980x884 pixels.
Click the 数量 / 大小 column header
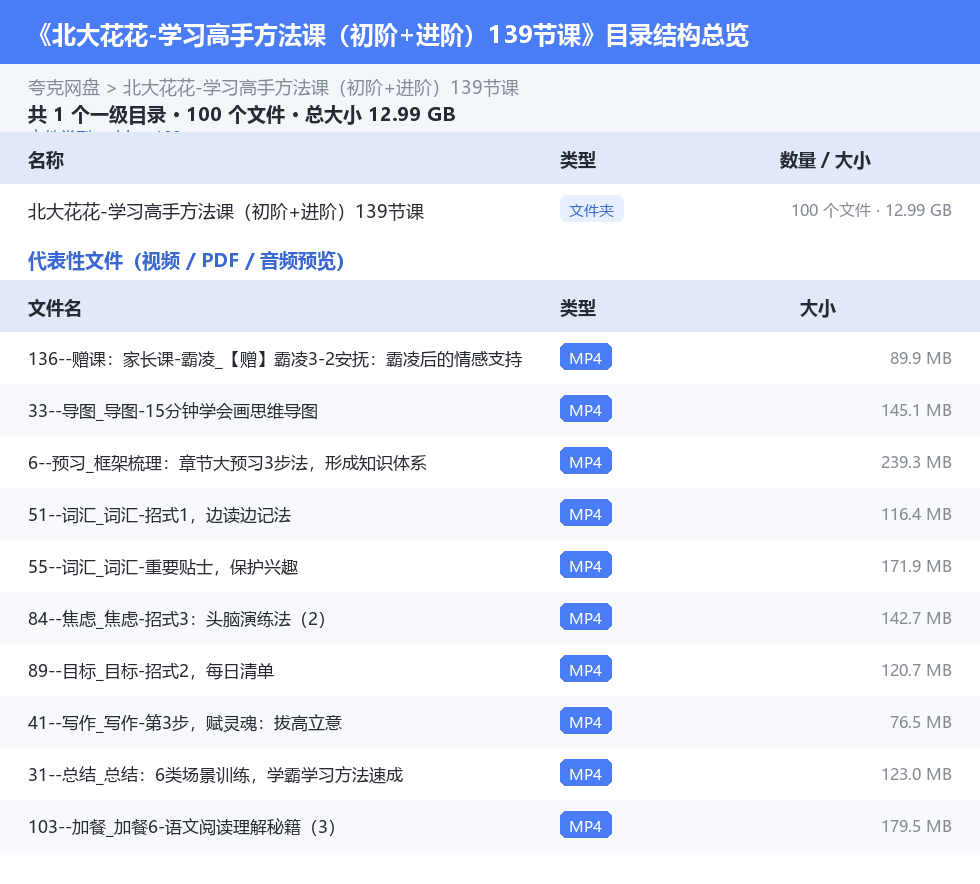[x=825, y=161]
